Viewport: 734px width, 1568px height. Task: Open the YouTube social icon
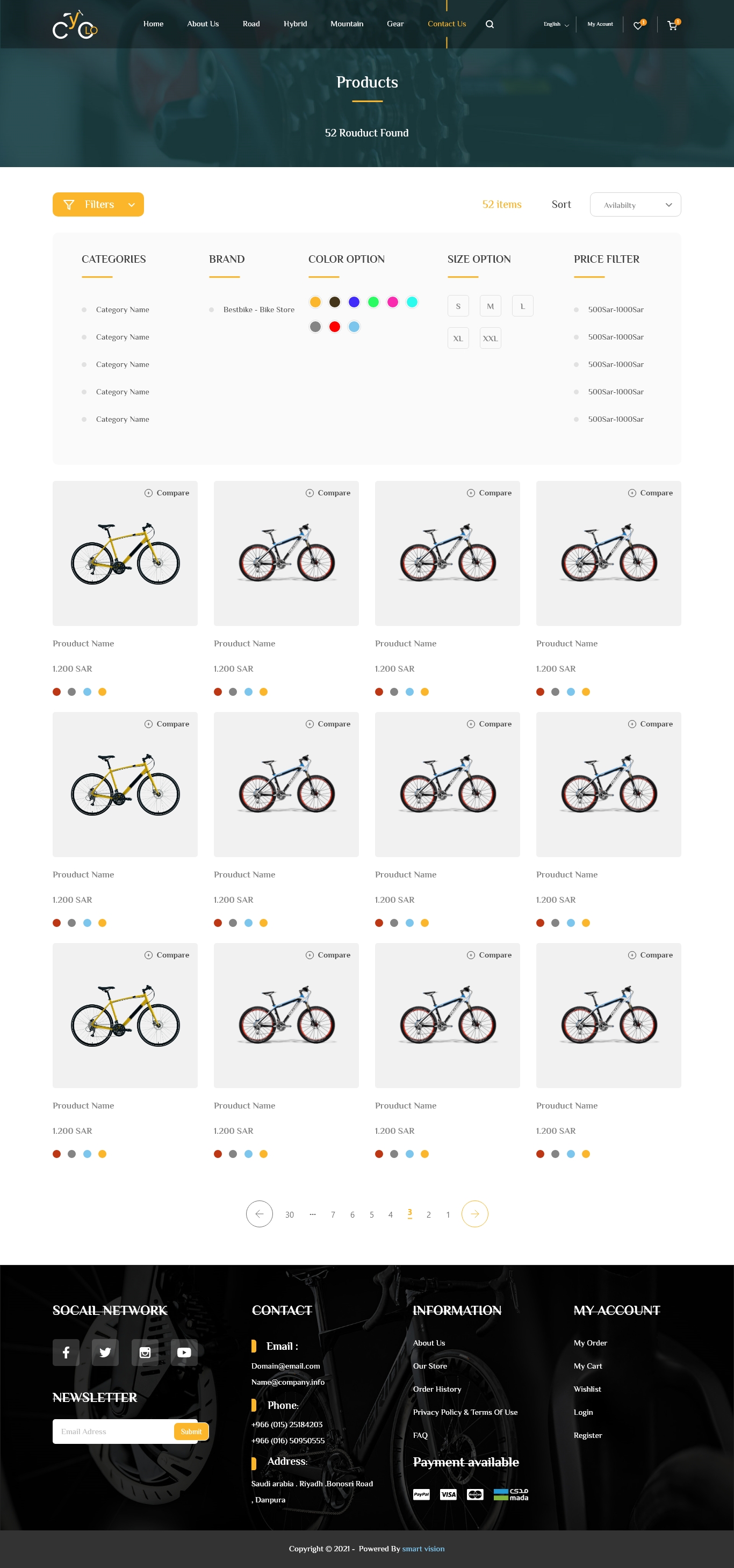coord(184,1352)
